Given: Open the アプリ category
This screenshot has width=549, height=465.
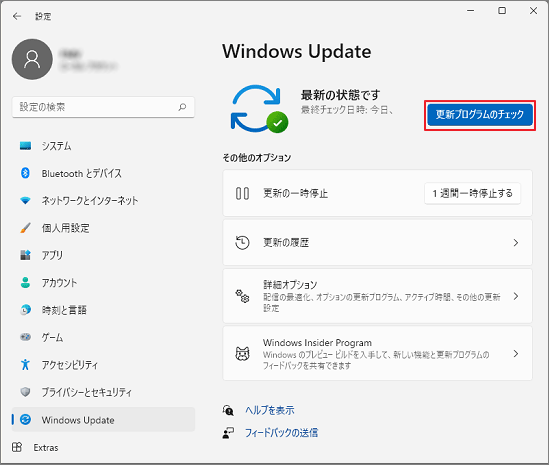Looking at the screenshot, I should pos(103,255).
